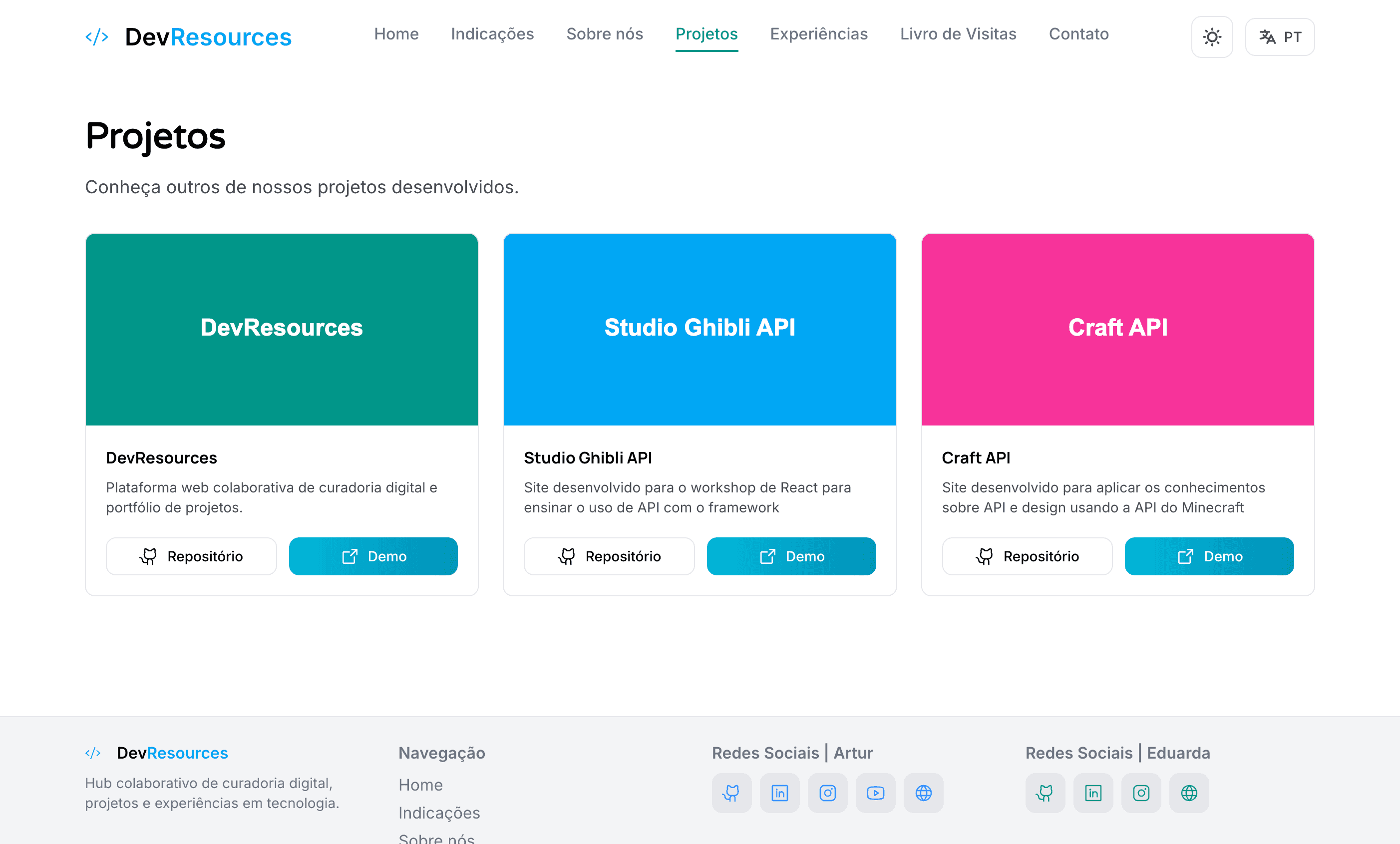Screen dimensions: 1400x844
Task: Click 'Conheça outros de nossos projetos desenvolvidos.' text
Action: [x=302, y=187]
